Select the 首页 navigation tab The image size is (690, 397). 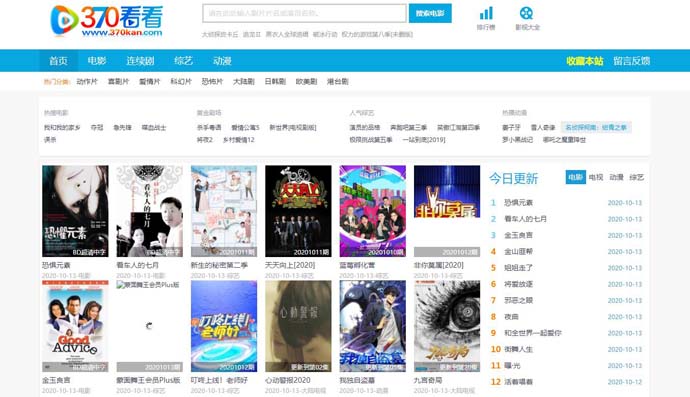[x=59, y=61]
